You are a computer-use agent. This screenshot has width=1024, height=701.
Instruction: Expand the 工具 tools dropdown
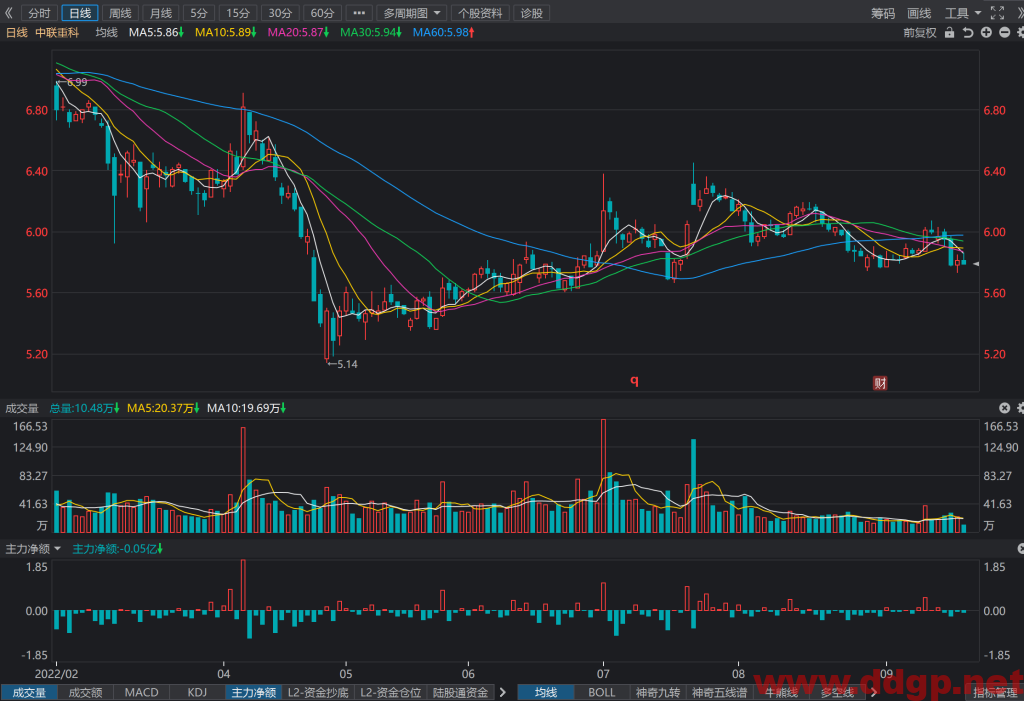[963, 13]
